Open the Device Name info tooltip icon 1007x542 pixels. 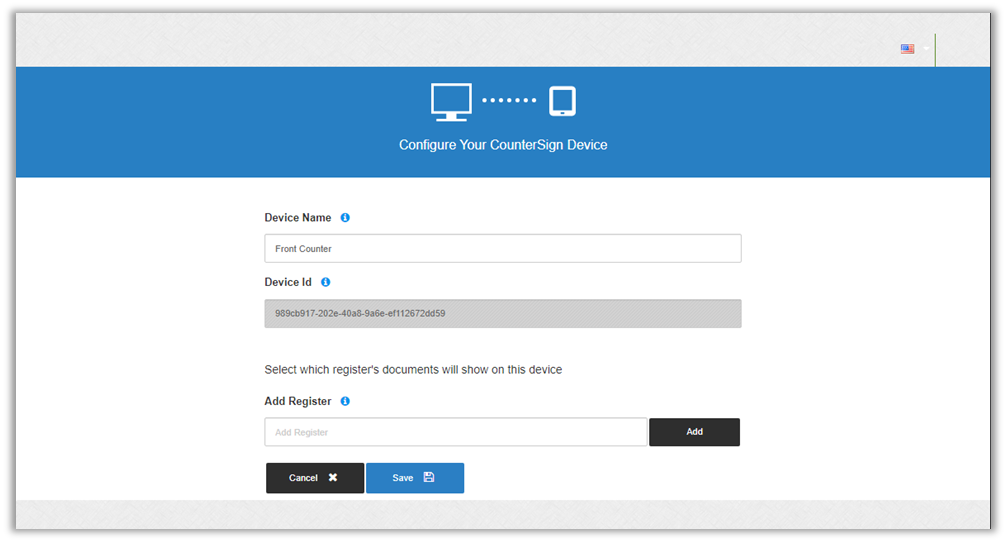pos(345,217)
